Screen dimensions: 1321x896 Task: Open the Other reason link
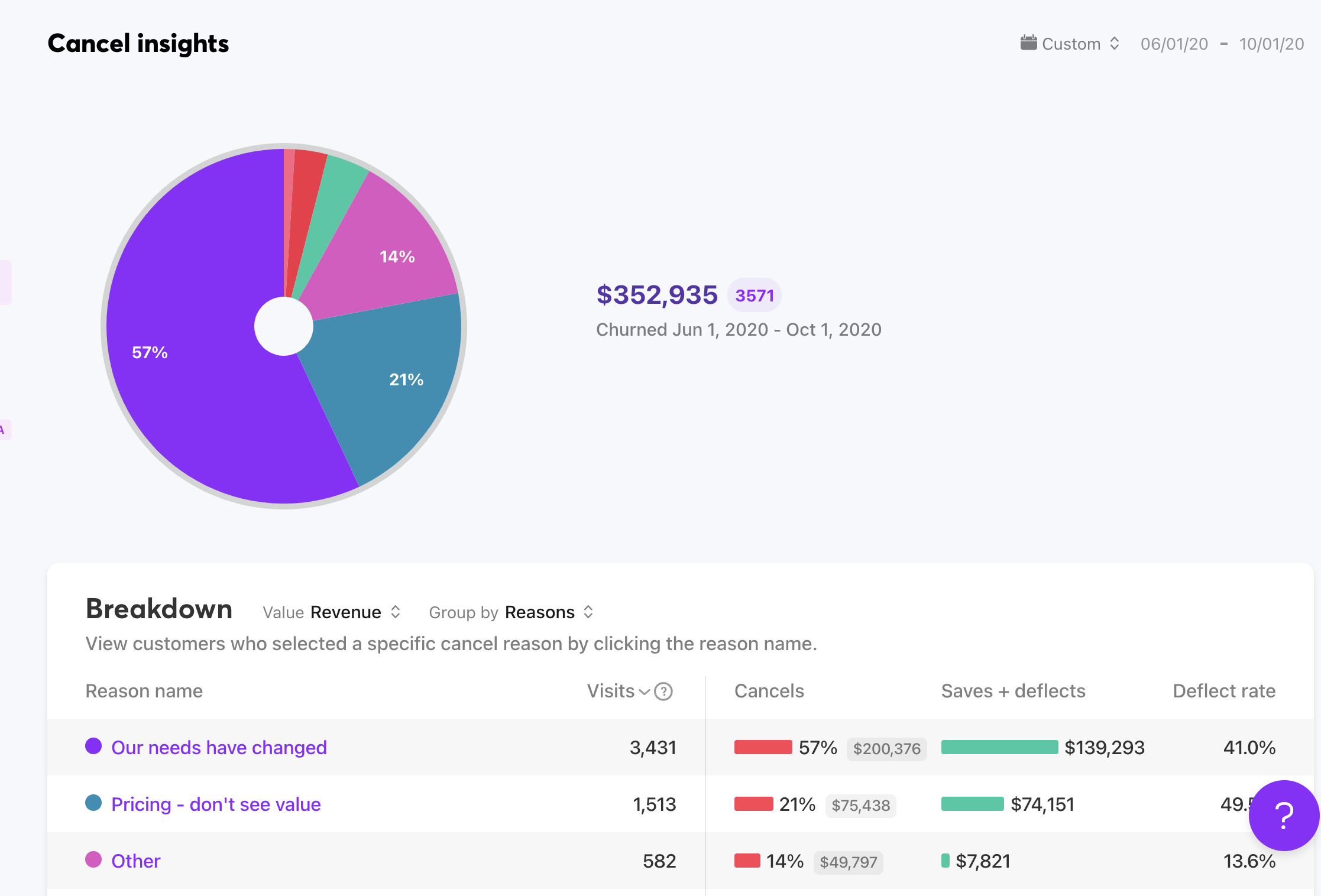coord(136,861)
